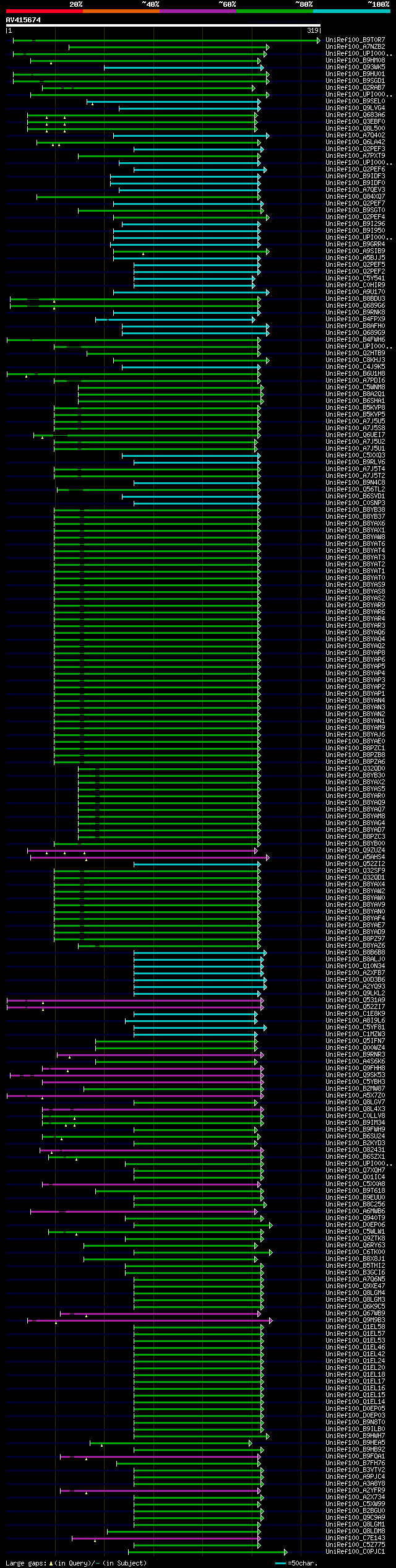Open the UniRef100_B9IDF3 entry
Image resolution: width=396 pixels, height=1568 pixels.
(x=355, y=176)
